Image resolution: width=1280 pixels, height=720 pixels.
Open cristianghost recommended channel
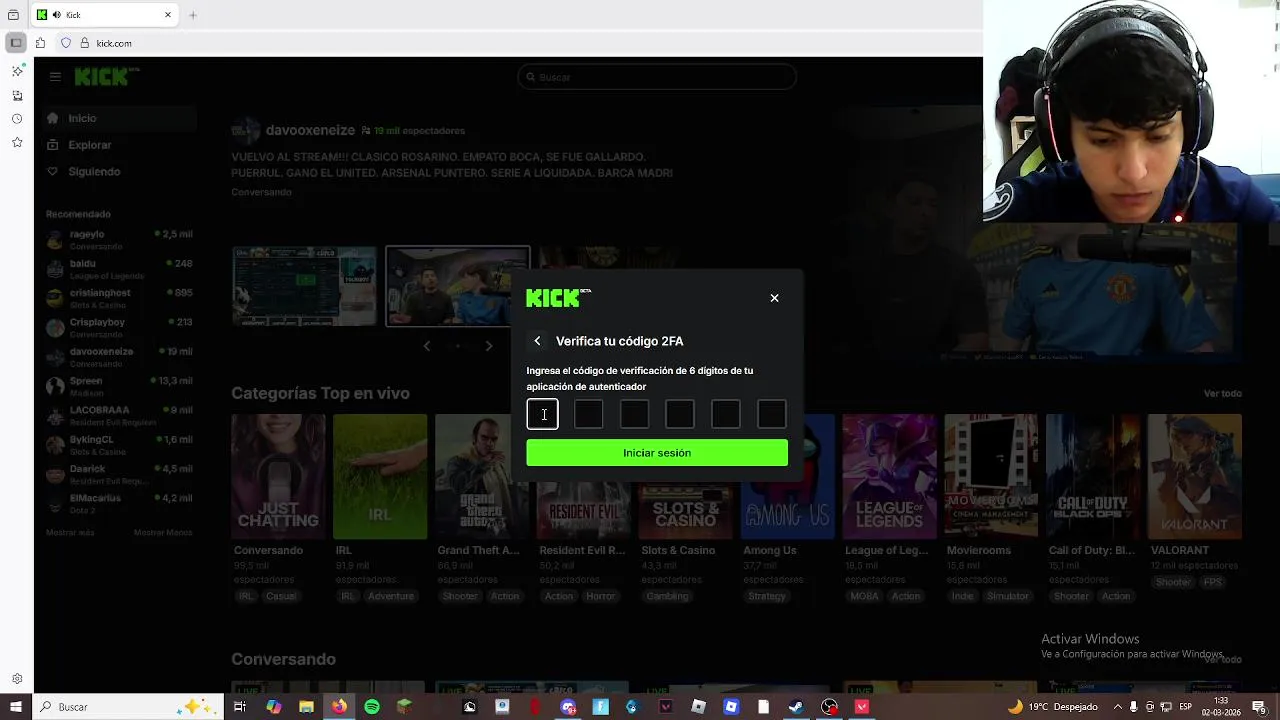120,298
